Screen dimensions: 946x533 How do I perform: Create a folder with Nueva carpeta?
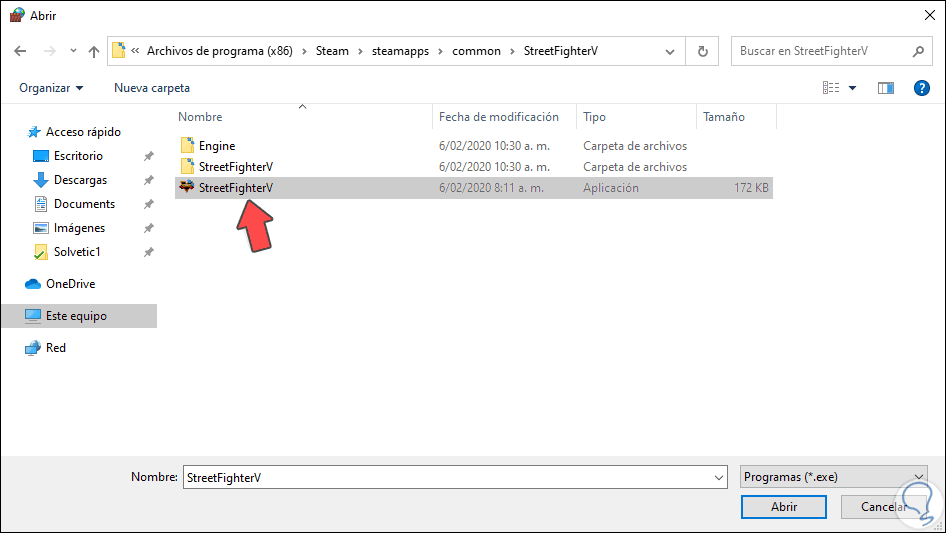[152, 88]
